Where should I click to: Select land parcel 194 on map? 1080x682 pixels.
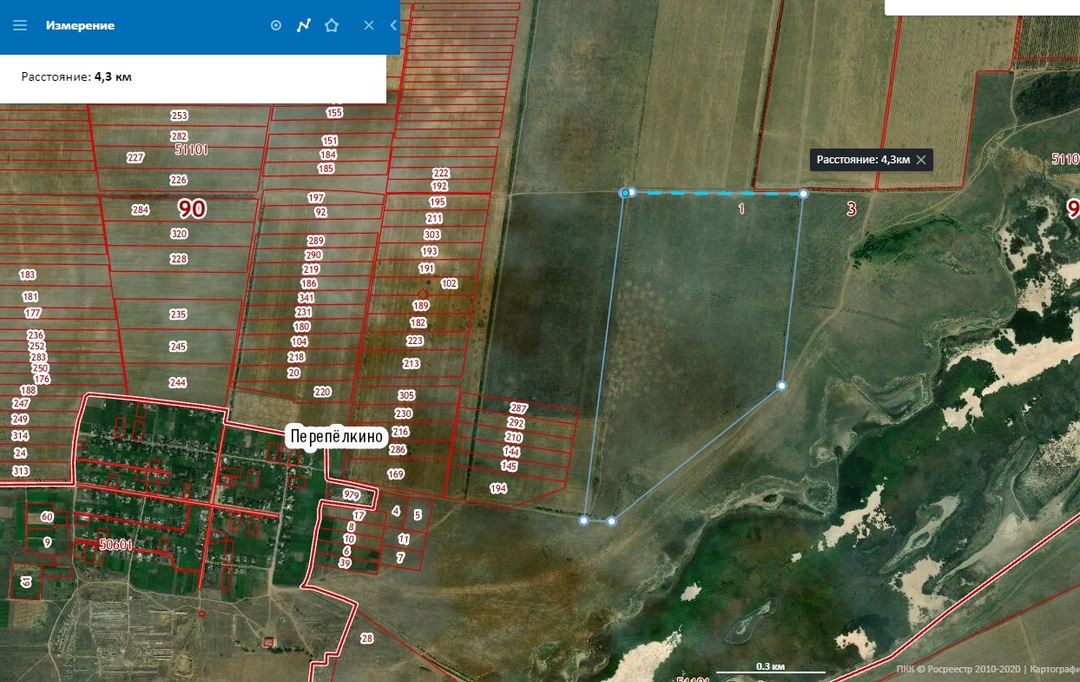click(498, 488)
